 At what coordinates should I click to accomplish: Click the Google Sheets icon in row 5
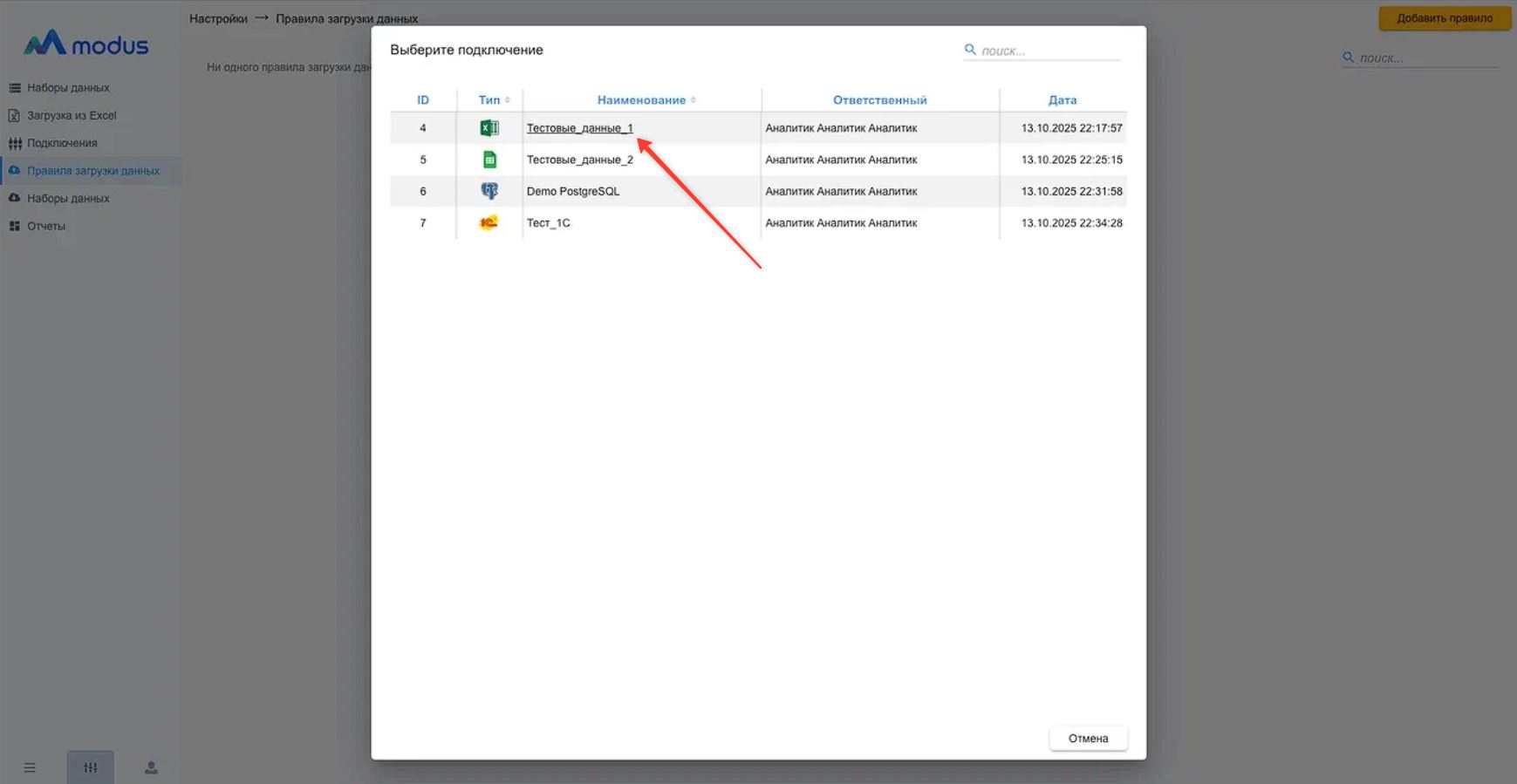489,160
